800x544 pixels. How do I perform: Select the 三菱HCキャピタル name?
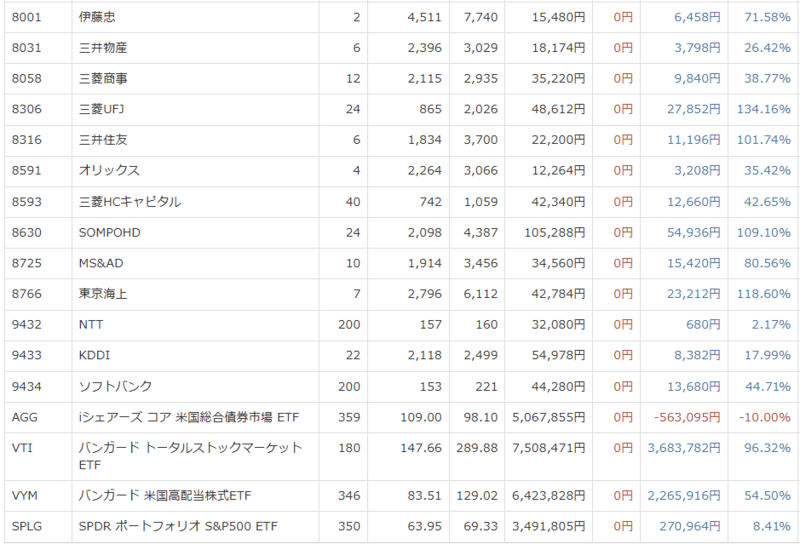click(x=130, y=202)
